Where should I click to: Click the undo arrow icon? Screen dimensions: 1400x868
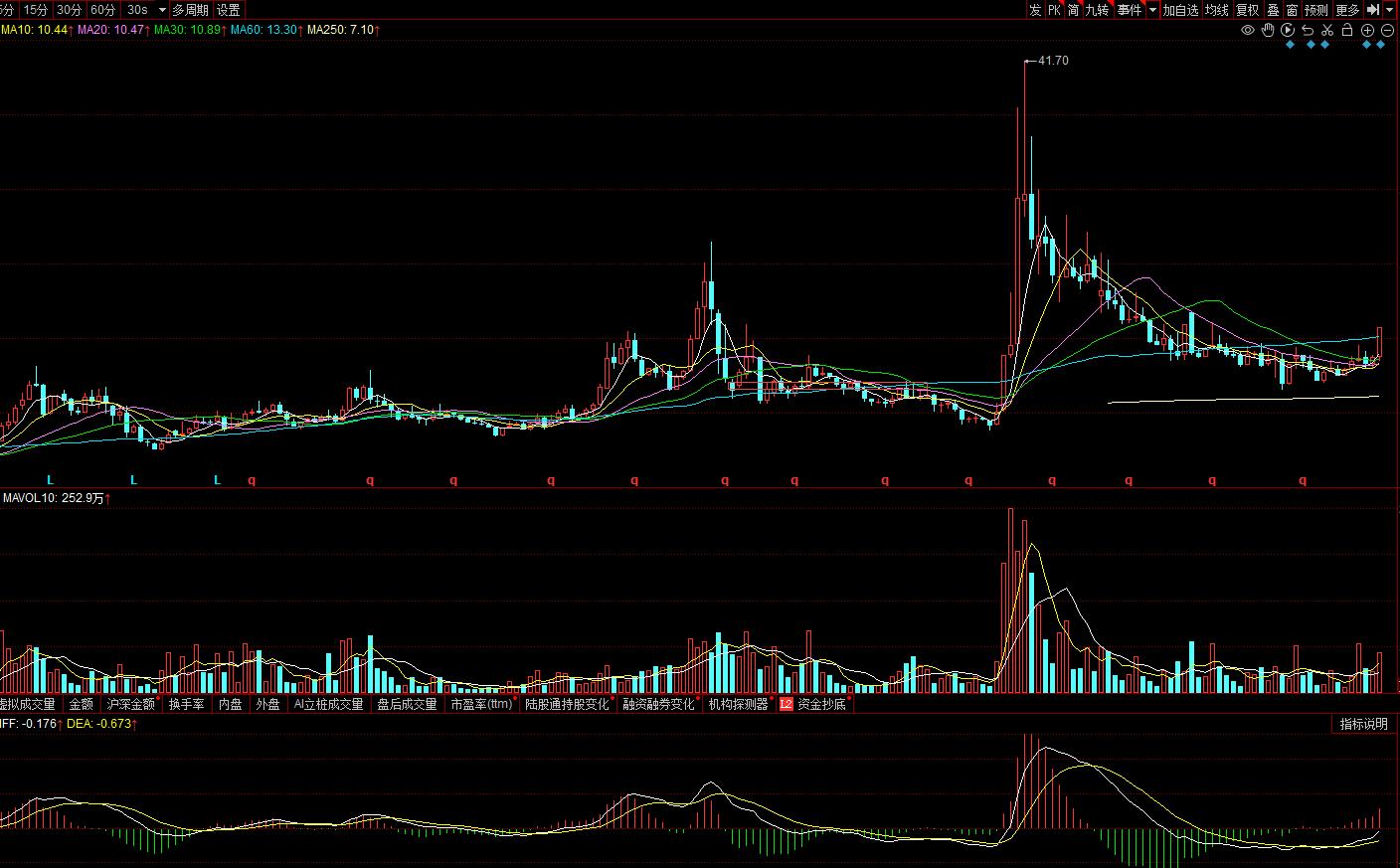[x=1308, y=30]
